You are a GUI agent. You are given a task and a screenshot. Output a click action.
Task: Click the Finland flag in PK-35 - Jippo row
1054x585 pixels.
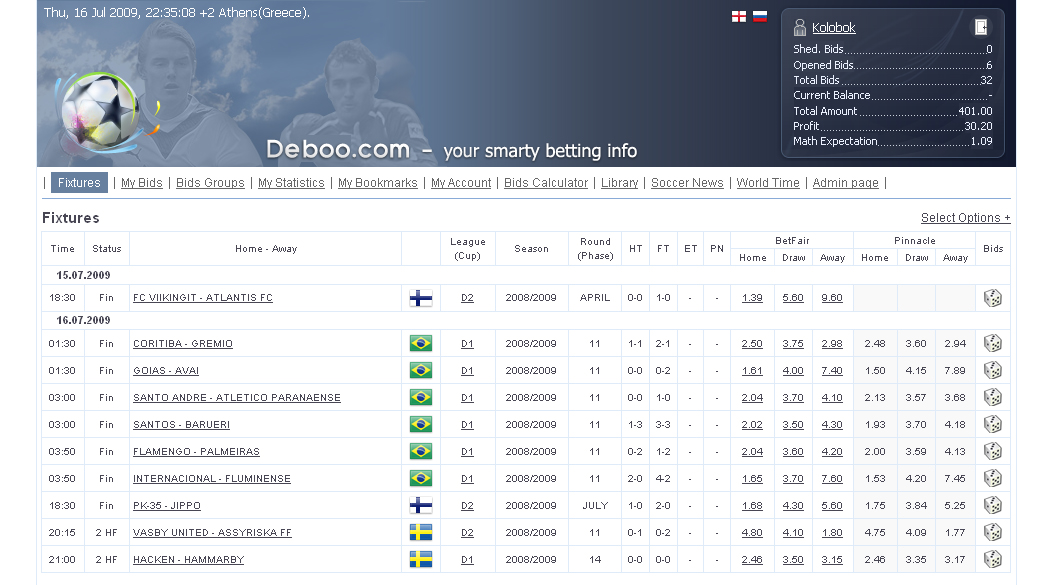tap(421, 505)
